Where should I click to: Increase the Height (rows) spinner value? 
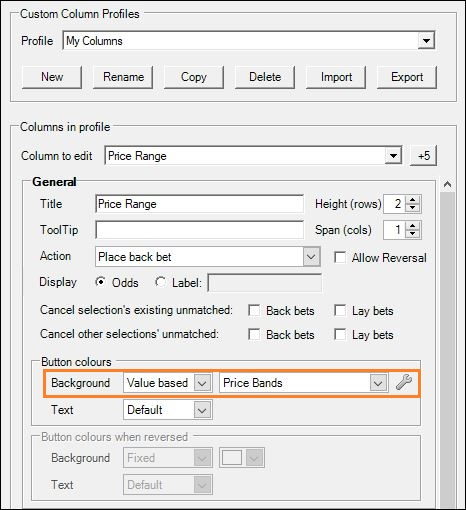tap(413, 200)
